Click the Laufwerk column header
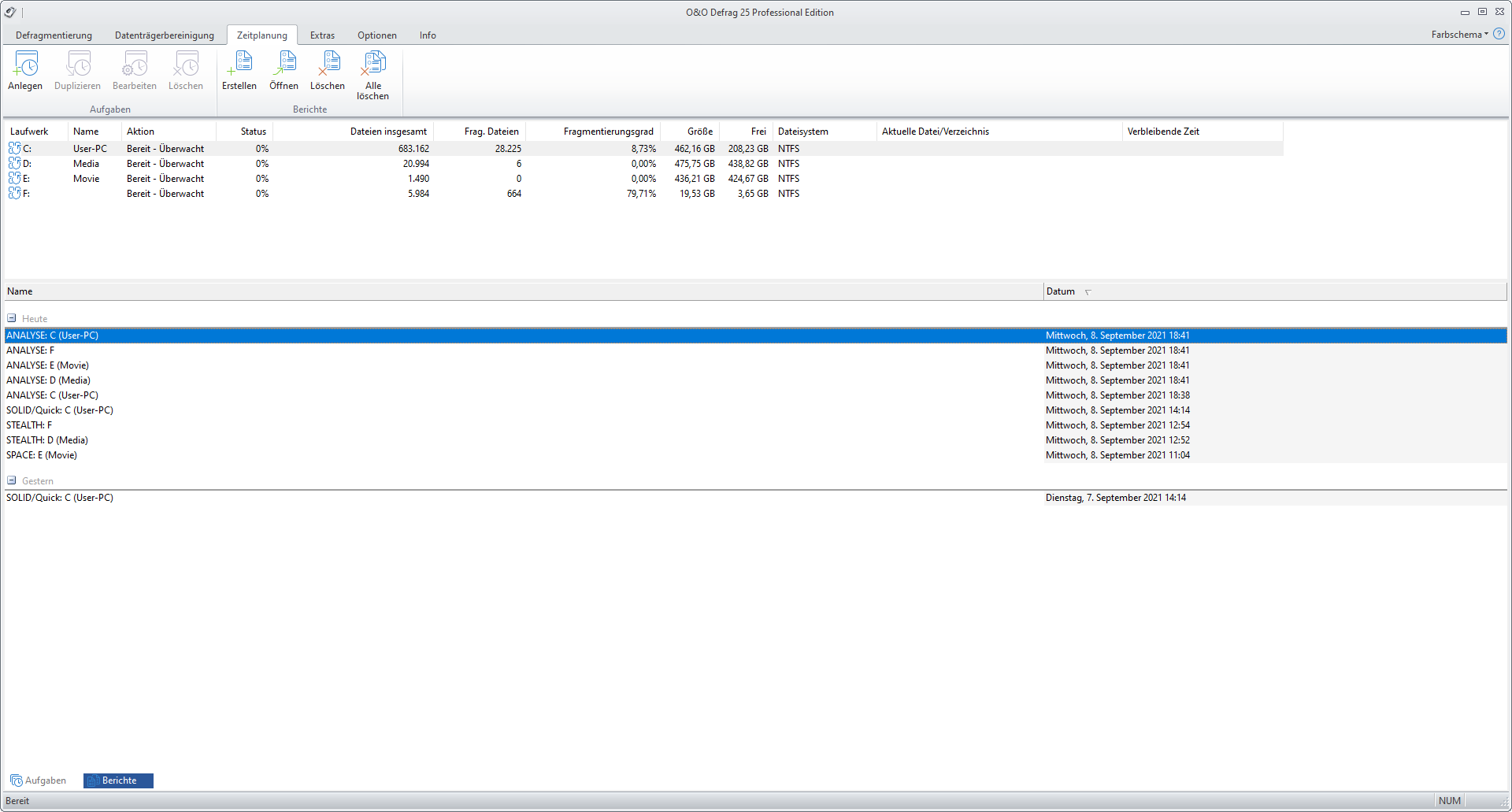The height and width of the screenshot is (812, 1512). click(x=36, y=132)
